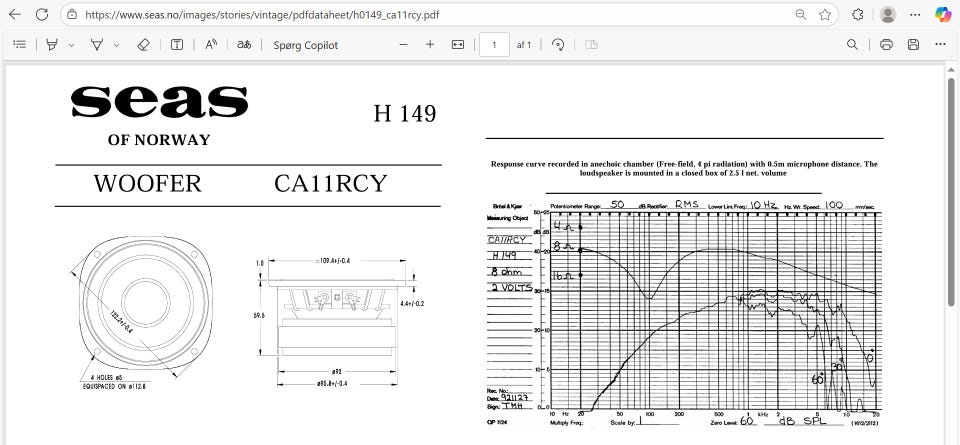Image resolution: width=960 pixels, height=445 pixels.
Task: Click the response curve description paragraph
Action: pyautogui.click(x=684, y=168)
